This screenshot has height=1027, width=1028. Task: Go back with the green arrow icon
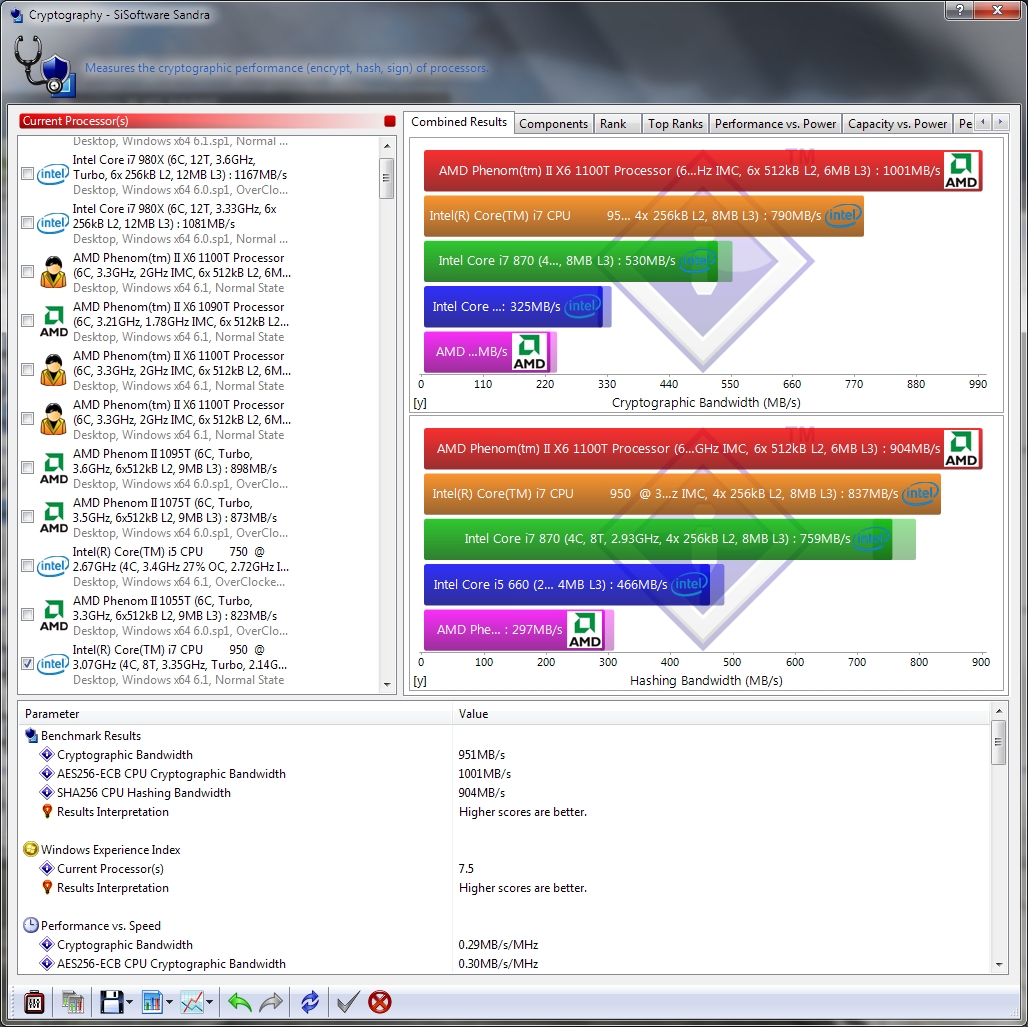240,1001
